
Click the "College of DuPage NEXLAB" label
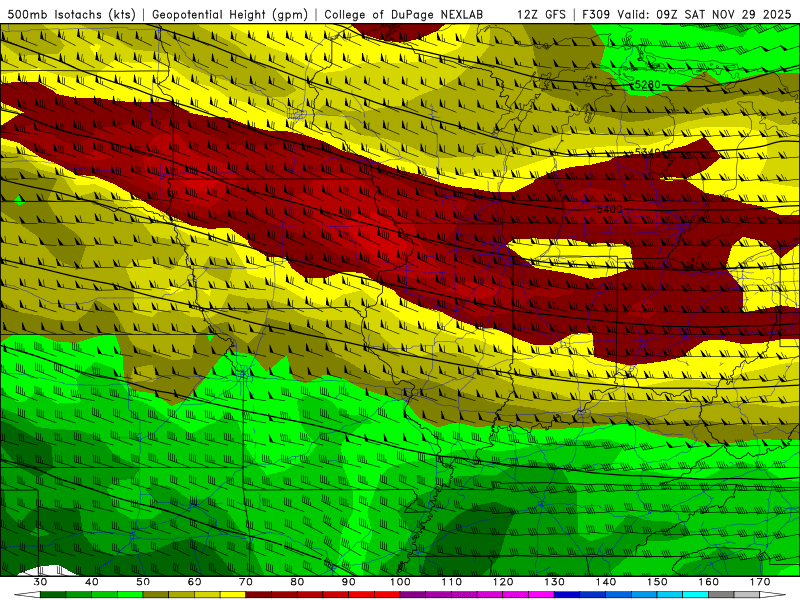coord(404,14)
